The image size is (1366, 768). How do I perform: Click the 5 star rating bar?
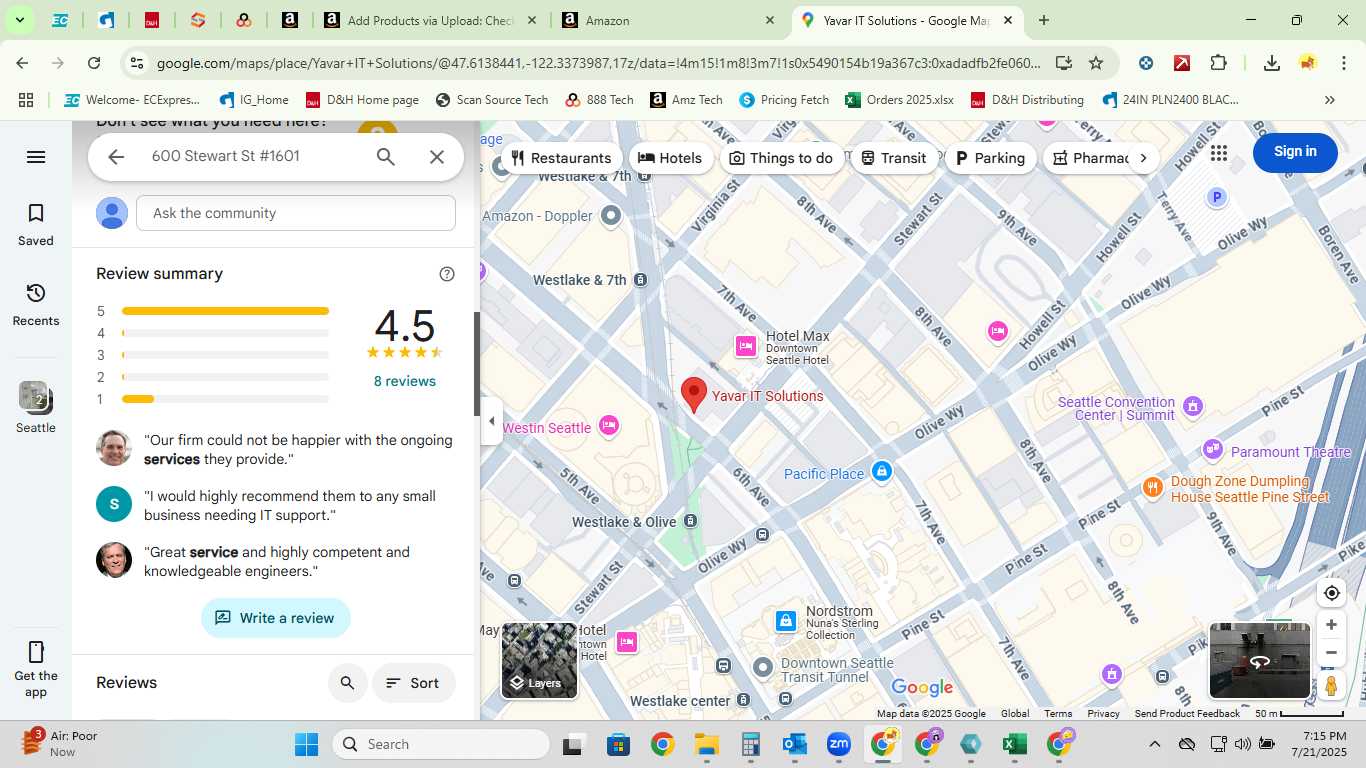coord(225,311)
